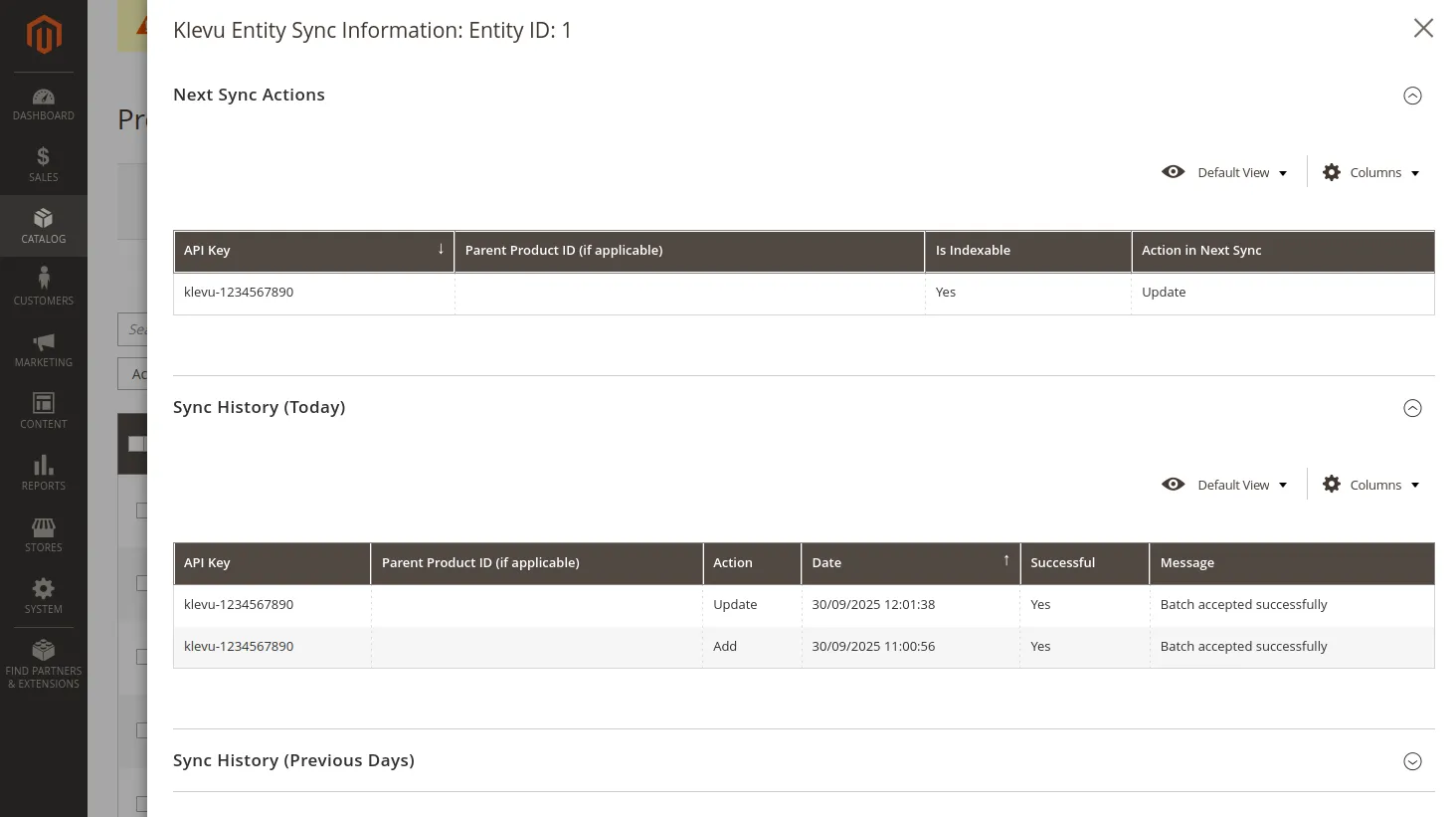Collapse the Sync History (Today) section
Viewport: 1456px width, 817px height.
1412,408
